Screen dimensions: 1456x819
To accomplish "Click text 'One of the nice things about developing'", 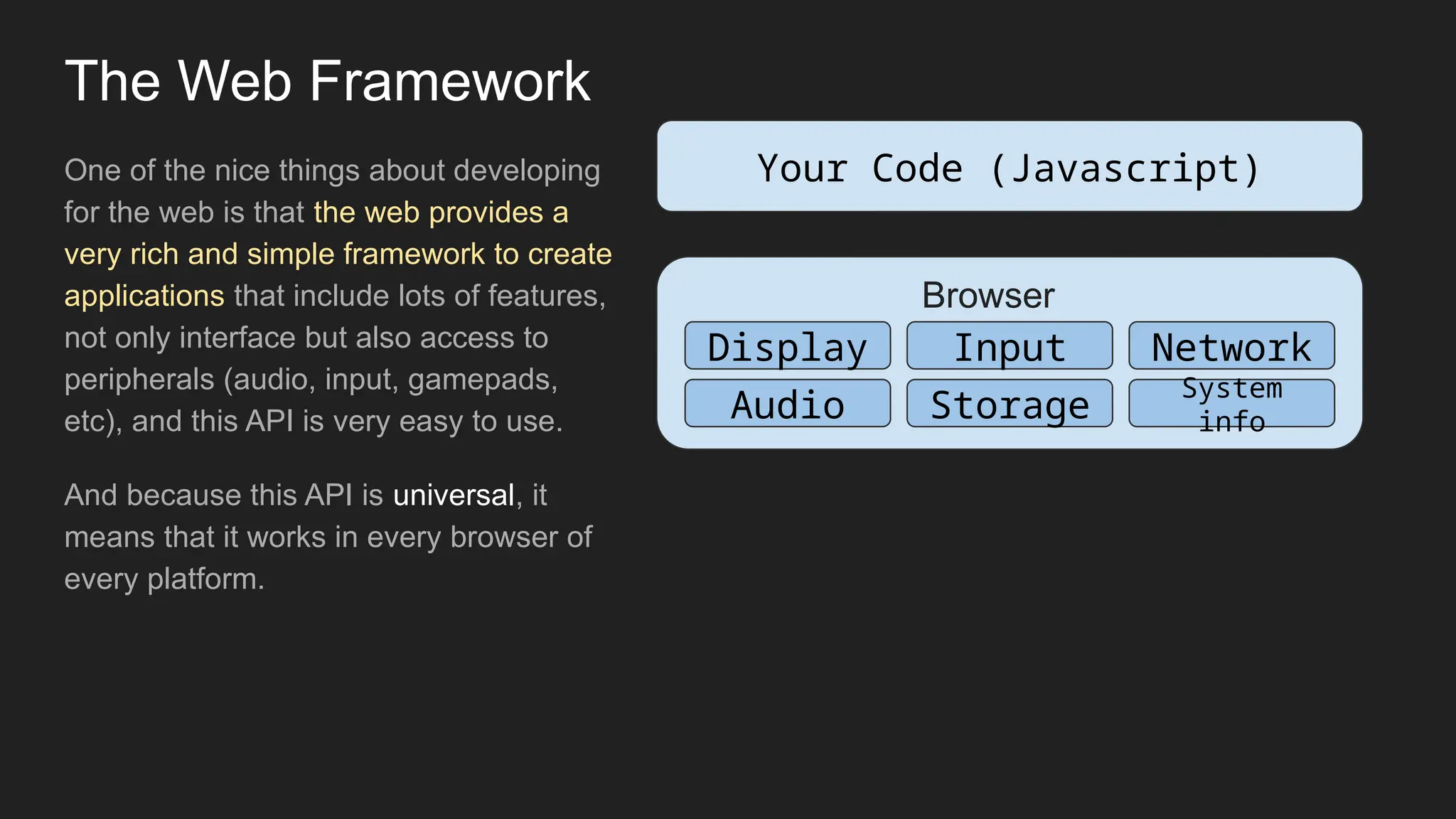I will (x=332, y=171).
